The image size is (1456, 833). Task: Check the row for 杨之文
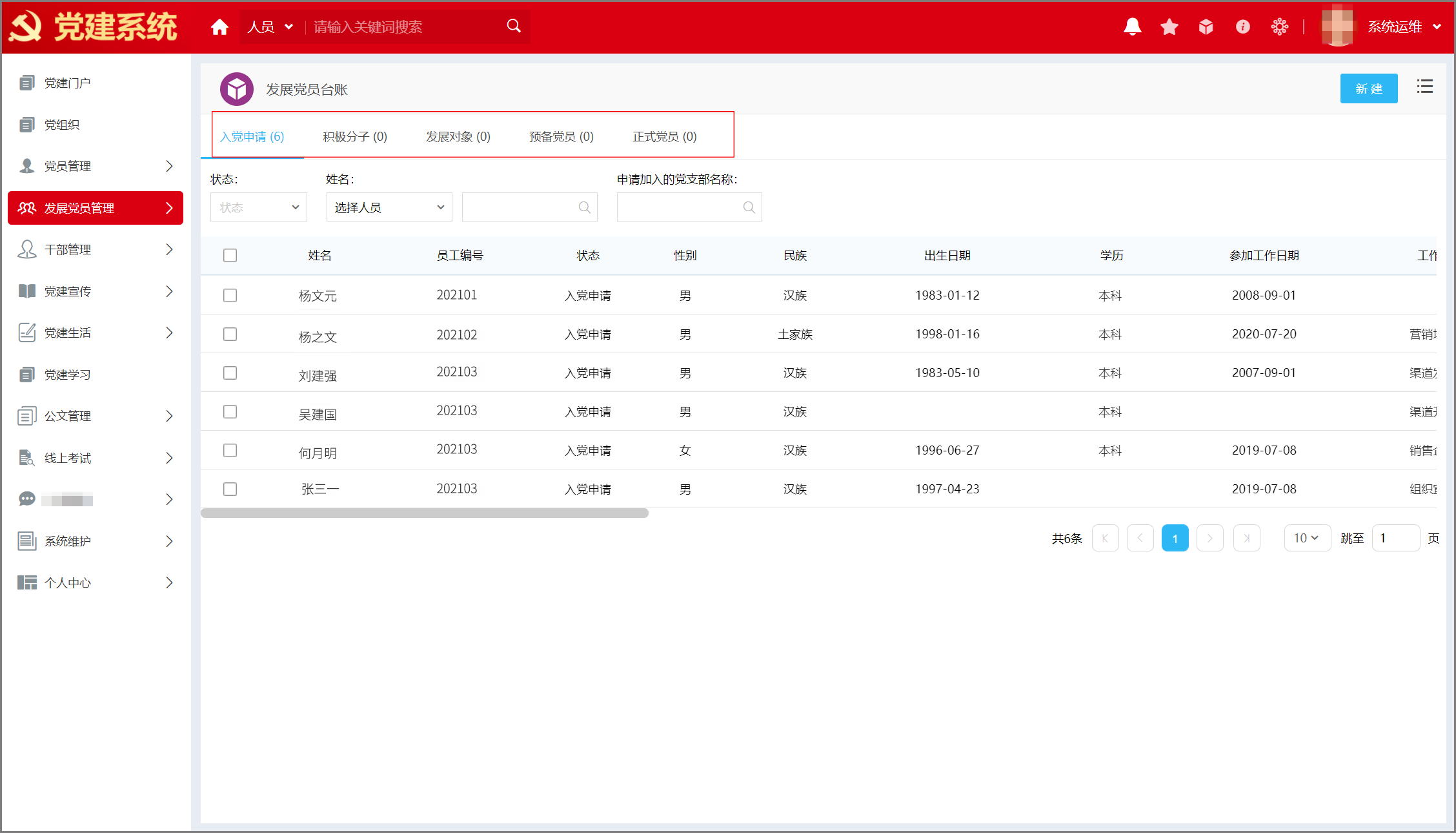tap(230, 334)
